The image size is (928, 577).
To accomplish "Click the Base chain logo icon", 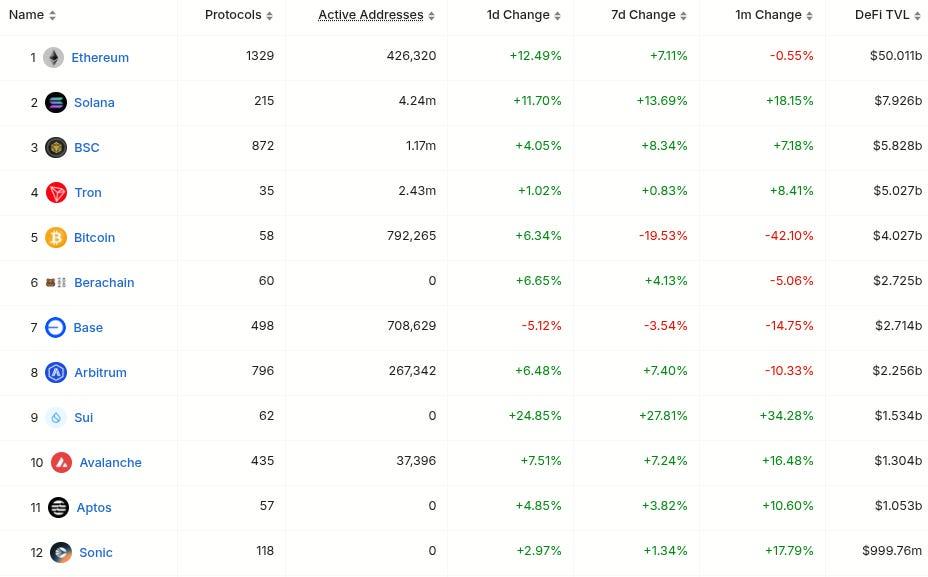I will [55, 327].
